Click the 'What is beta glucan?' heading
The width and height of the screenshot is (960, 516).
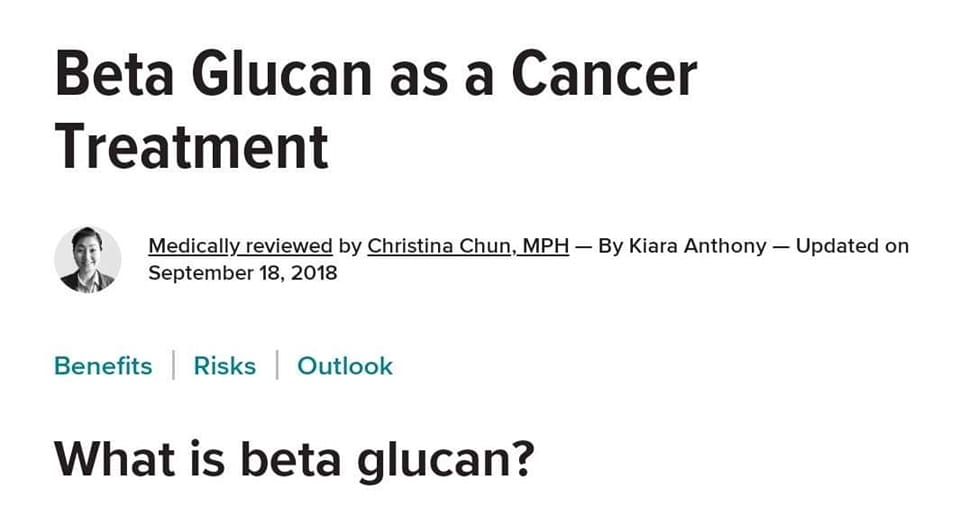click(x=294, y=460)
